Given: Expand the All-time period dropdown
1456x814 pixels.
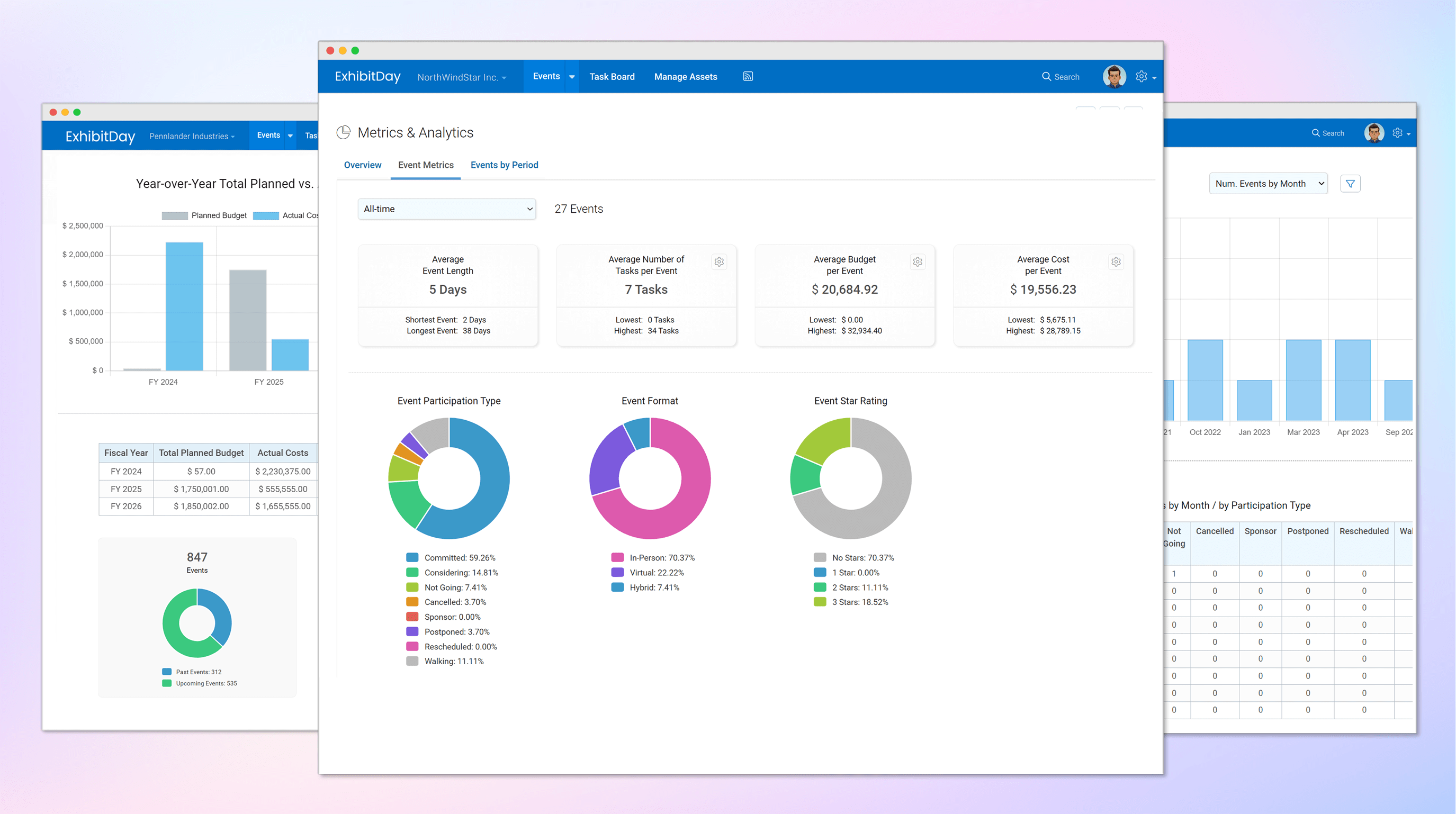Looking at the screenshot, I should click(446, 208).
